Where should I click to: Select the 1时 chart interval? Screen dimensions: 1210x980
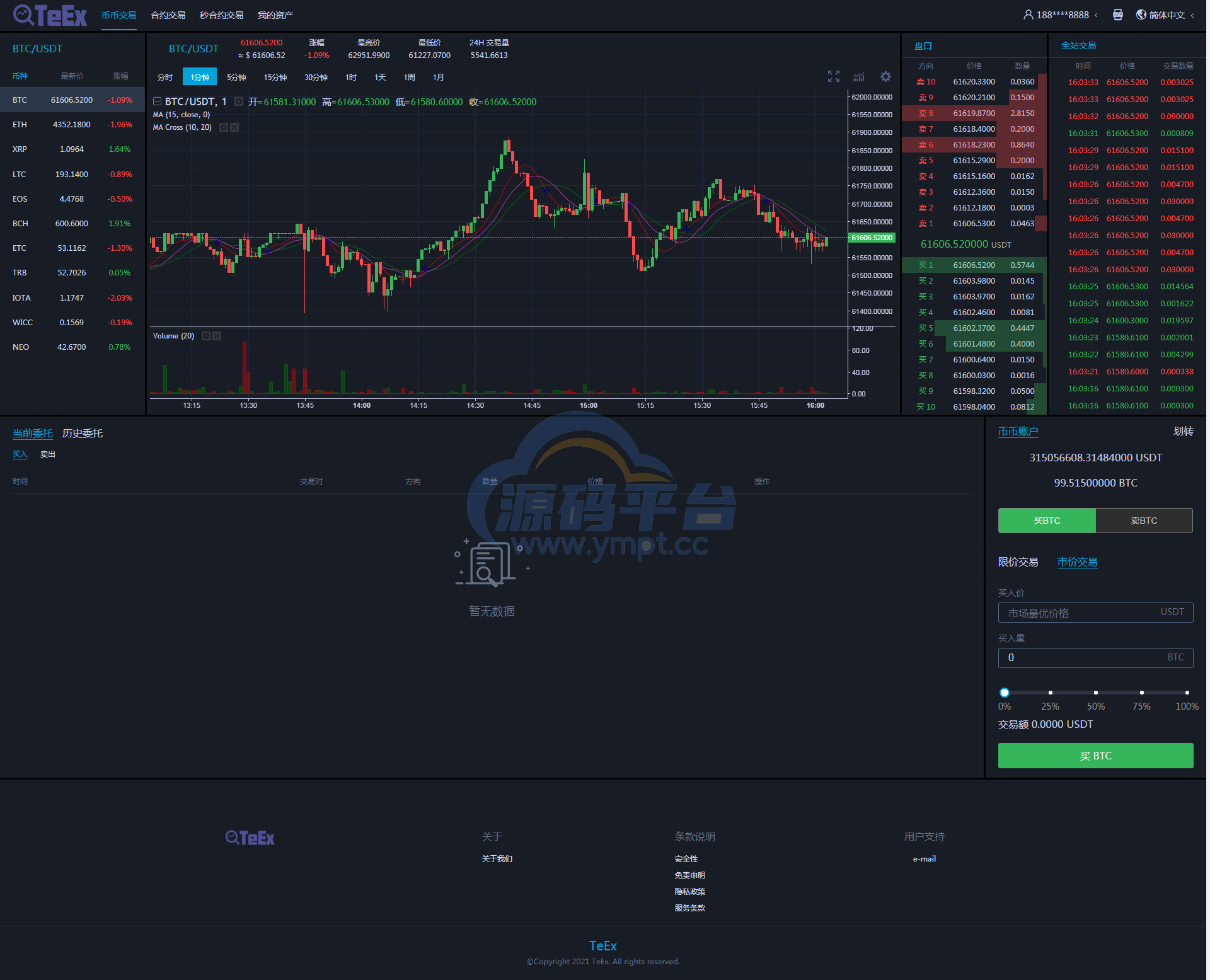coord(351,77)
